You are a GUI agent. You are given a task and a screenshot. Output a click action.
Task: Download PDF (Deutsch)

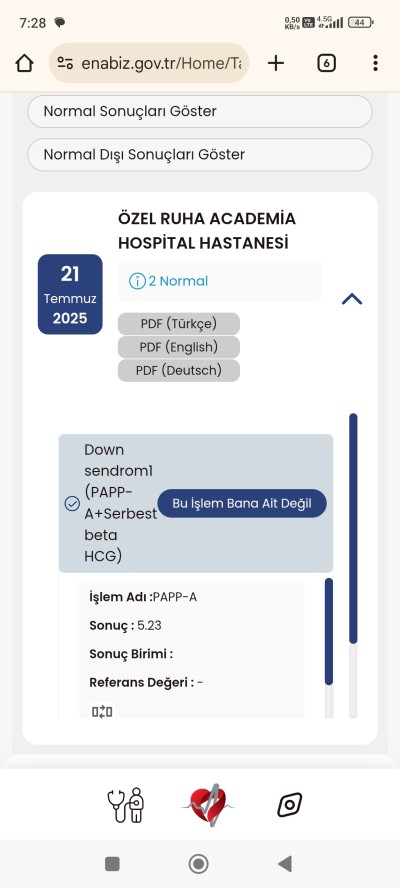[x=179, y=371]
